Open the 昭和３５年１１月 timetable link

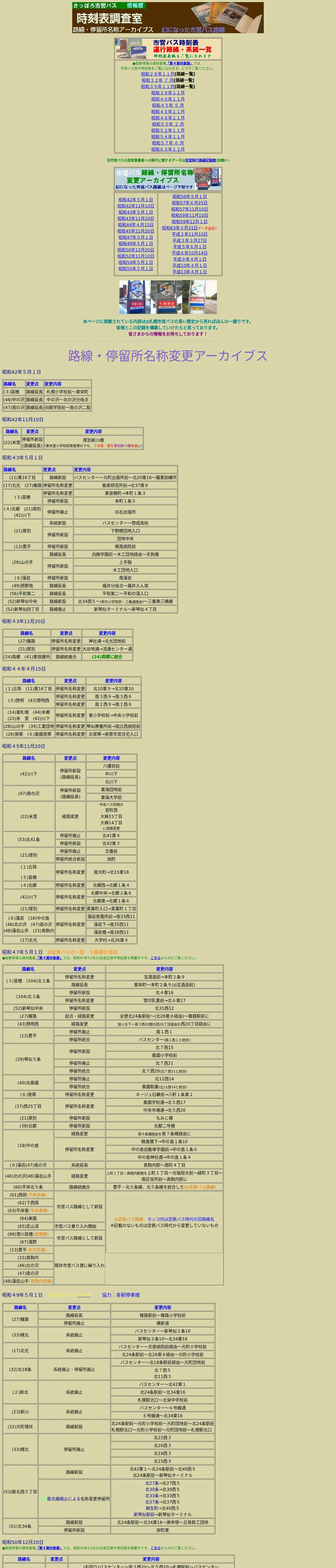pos(158,87)
